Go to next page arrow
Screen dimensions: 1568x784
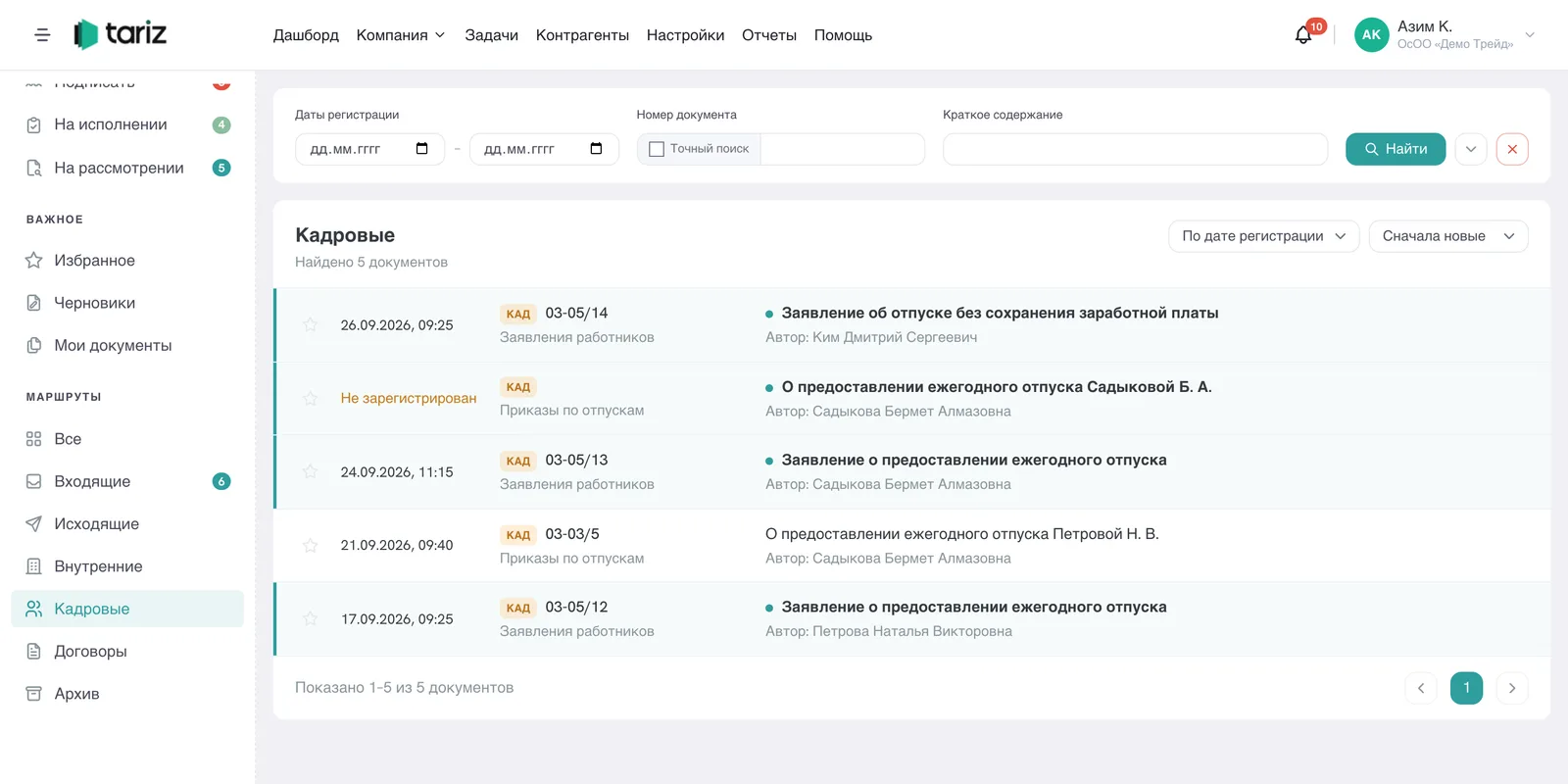pyautogui.click(x=1512, y=688)
